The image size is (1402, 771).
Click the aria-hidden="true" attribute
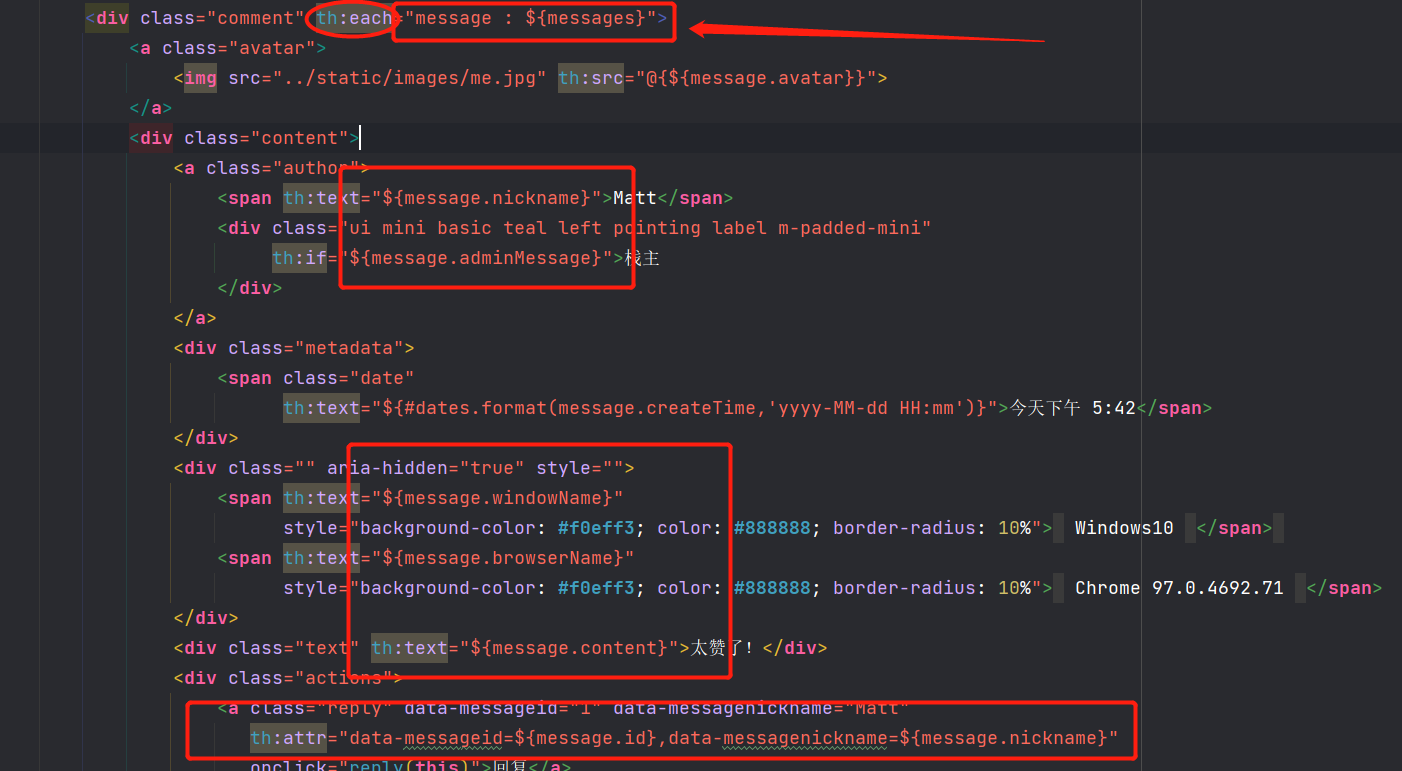click(426, 468)
